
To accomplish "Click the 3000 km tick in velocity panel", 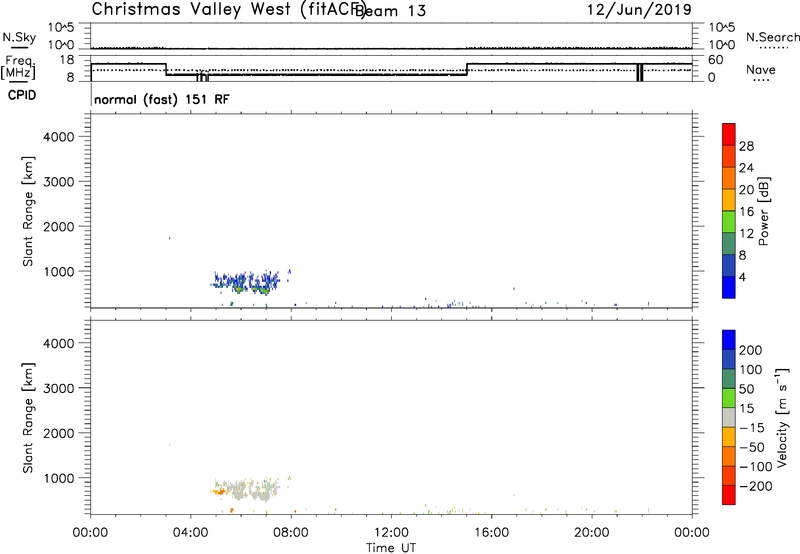I will (x=59, y=388).
